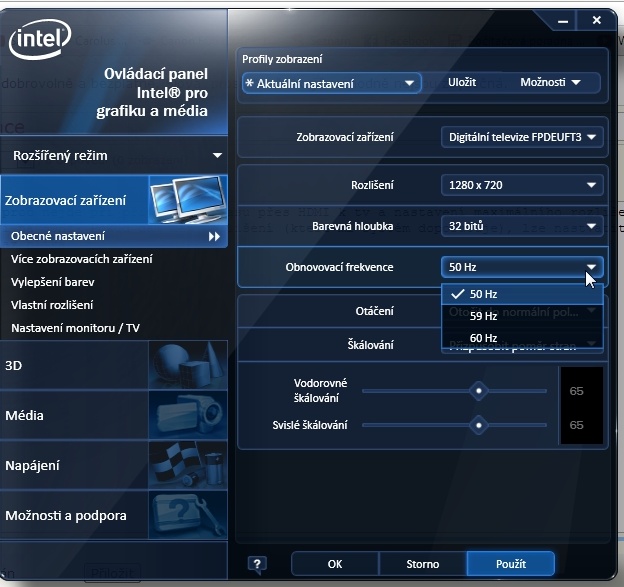Open the Aktuální nastavení profile dropdown

[331, 83]
